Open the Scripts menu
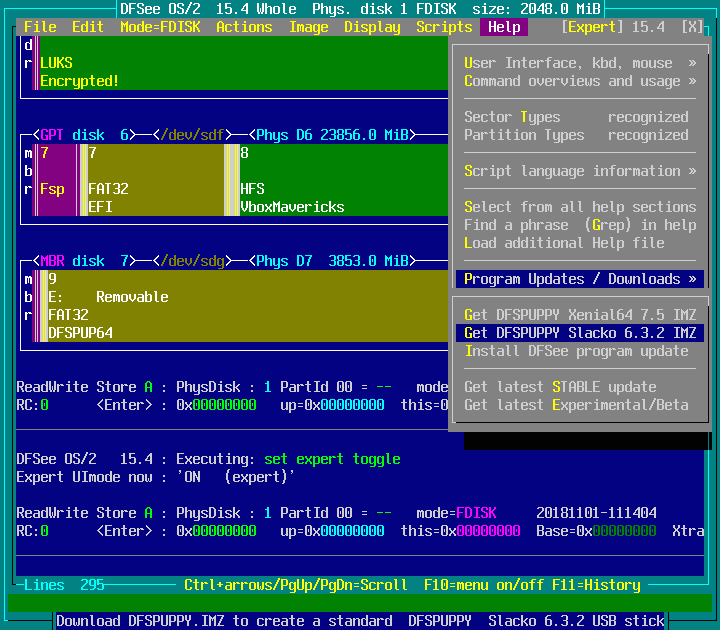This screenshot has width=720, height=630. point(444,27)
